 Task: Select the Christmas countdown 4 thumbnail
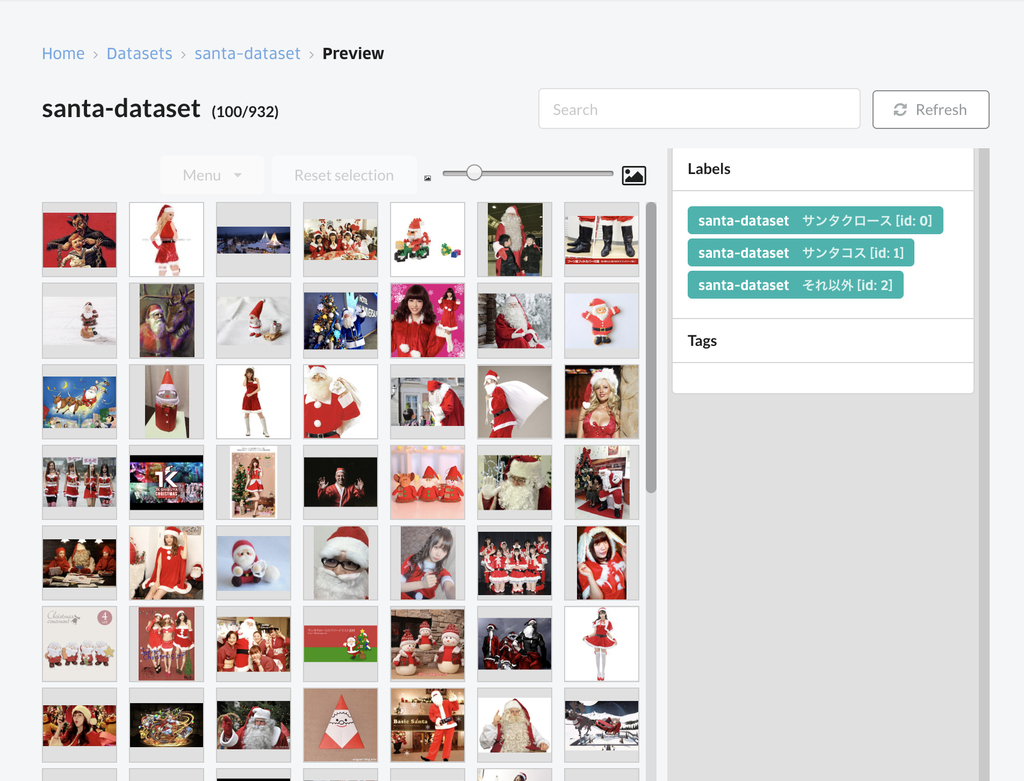pos(80,644)
